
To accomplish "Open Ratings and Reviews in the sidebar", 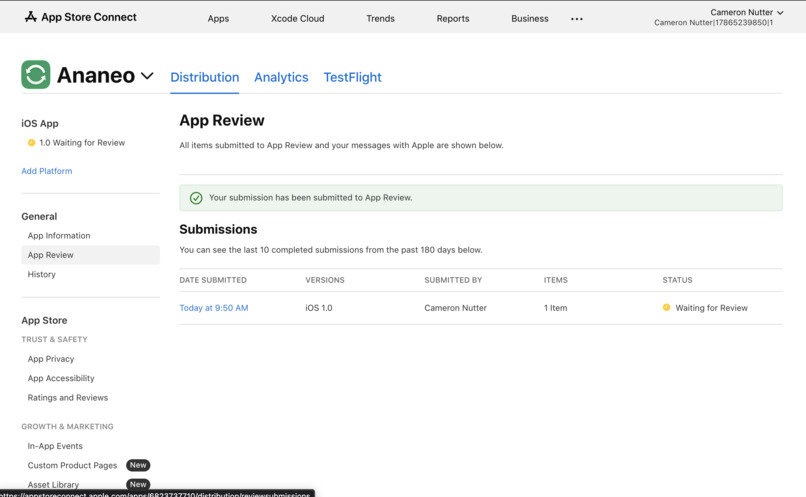I will [68, 398].
